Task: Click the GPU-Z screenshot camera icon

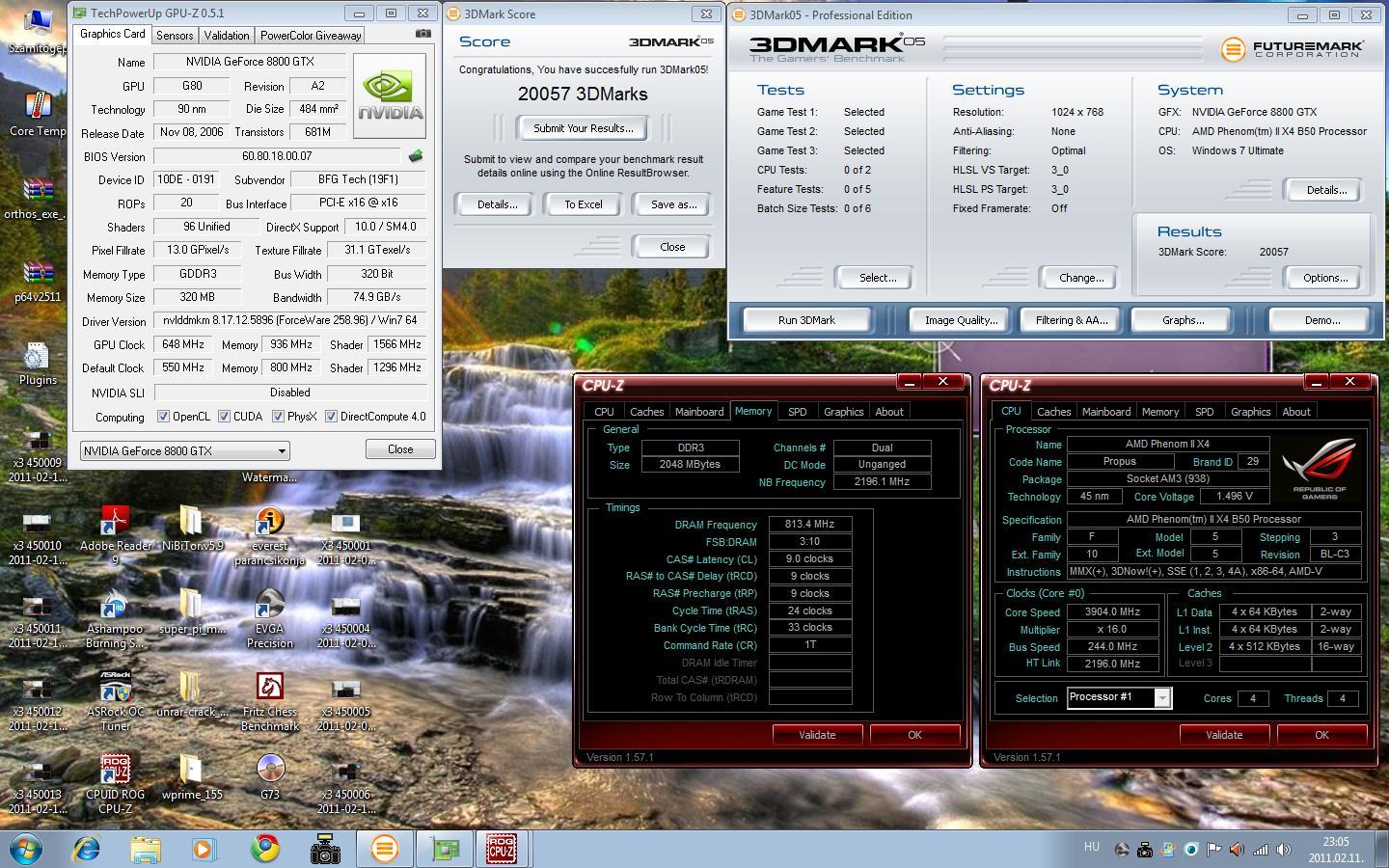Action: 422,34
